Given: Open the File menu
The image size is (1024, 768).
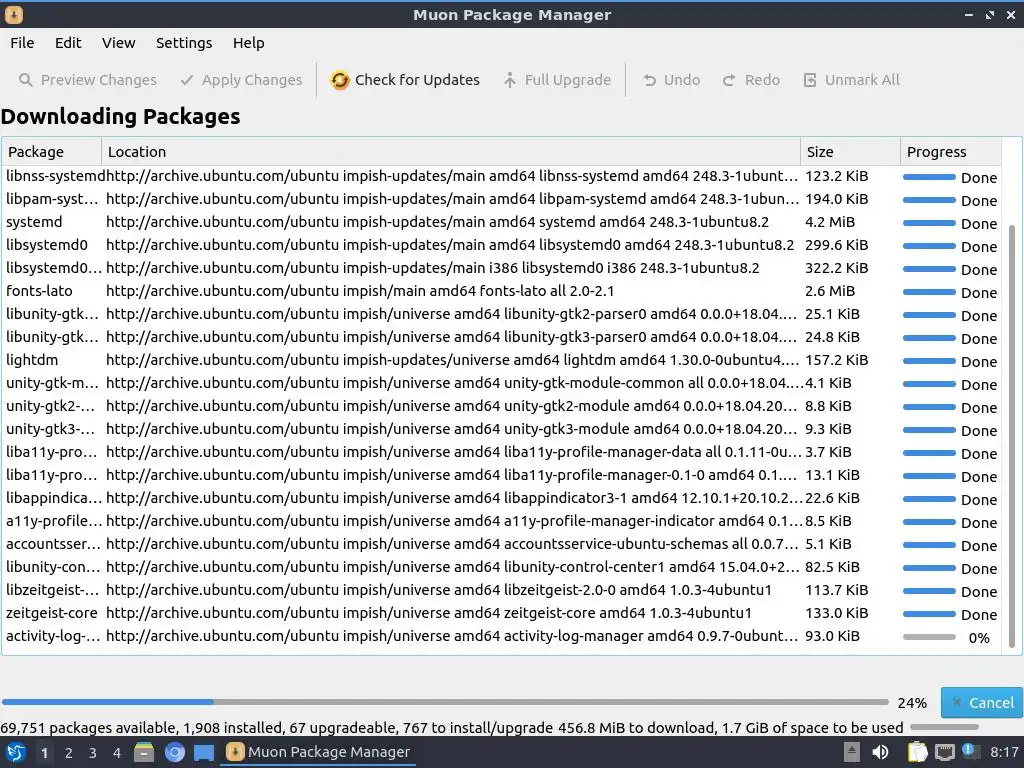Looking at the screenshot, I should pos(22,43).
